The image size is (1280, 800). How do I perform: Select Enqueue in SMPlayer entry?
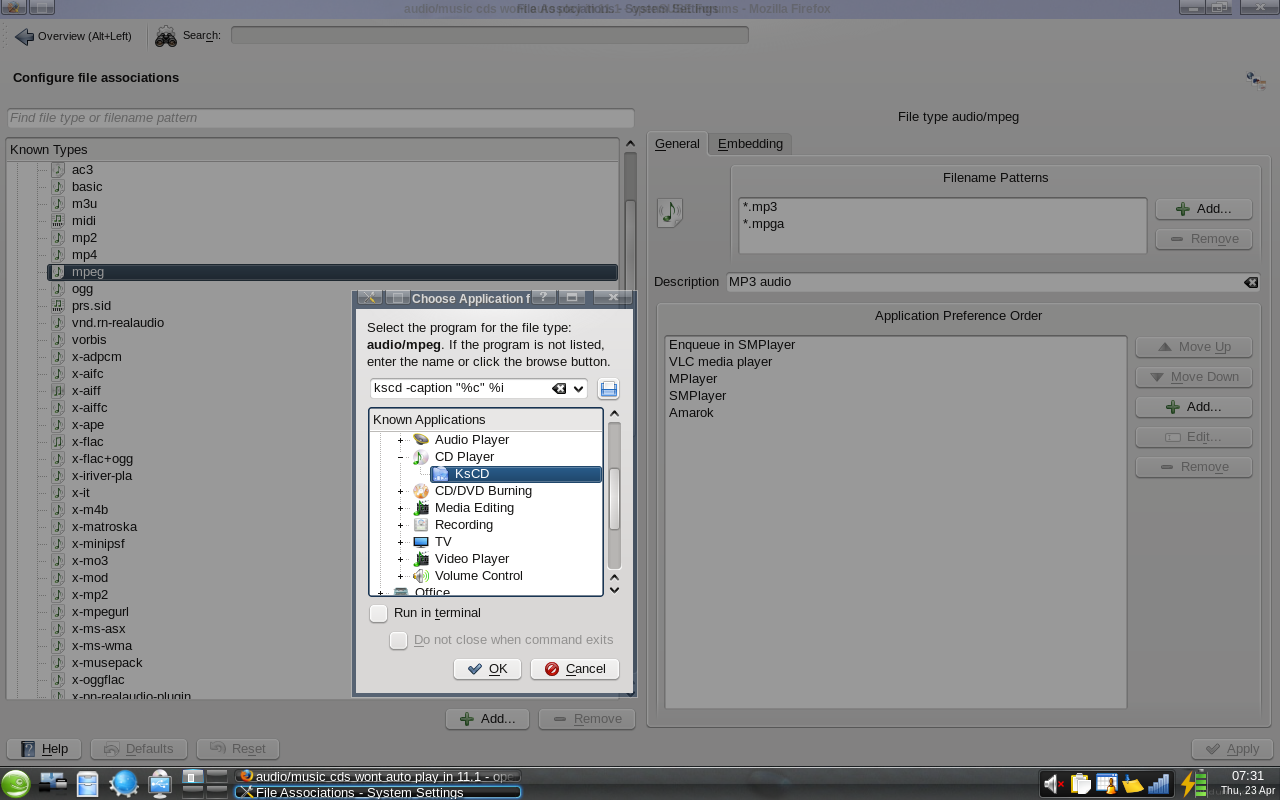pyautogui.click(x=732, y=345)
